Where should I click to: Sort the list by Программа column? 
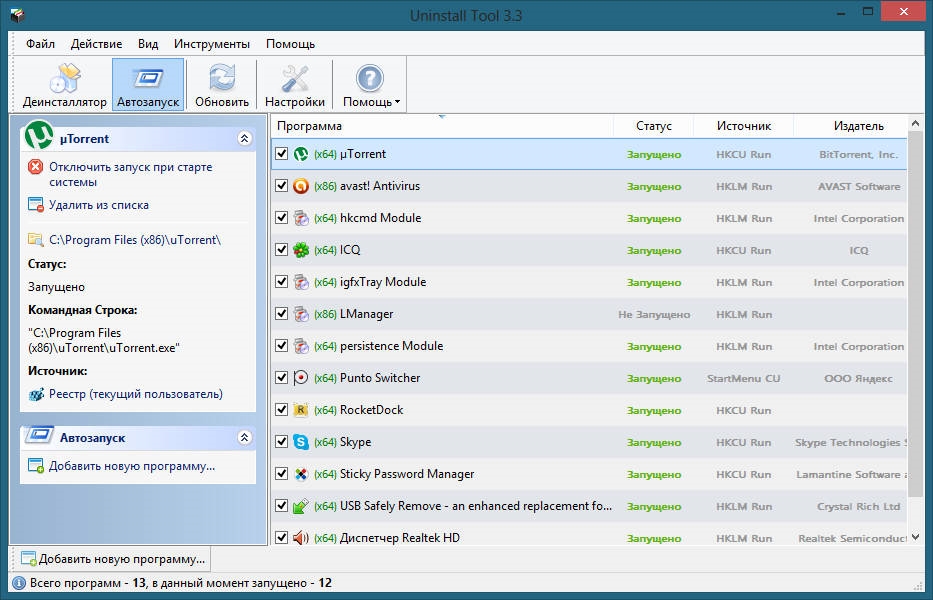click(442, 126)
